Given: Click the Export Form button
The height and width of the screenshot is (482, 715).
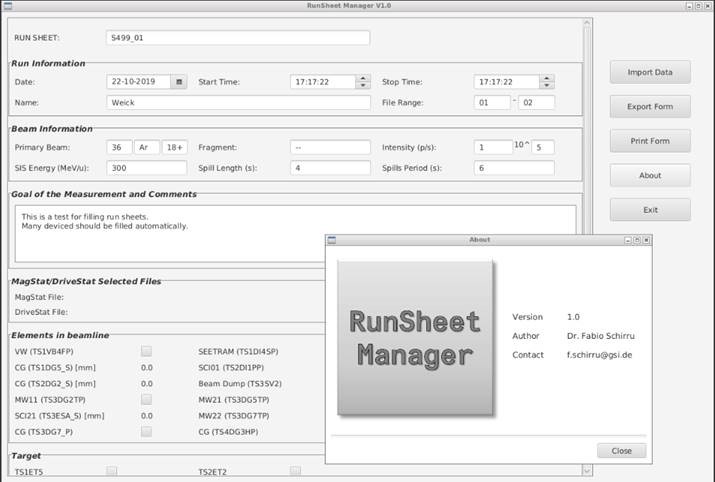Looking at the screenshot, I should [650, 107].
